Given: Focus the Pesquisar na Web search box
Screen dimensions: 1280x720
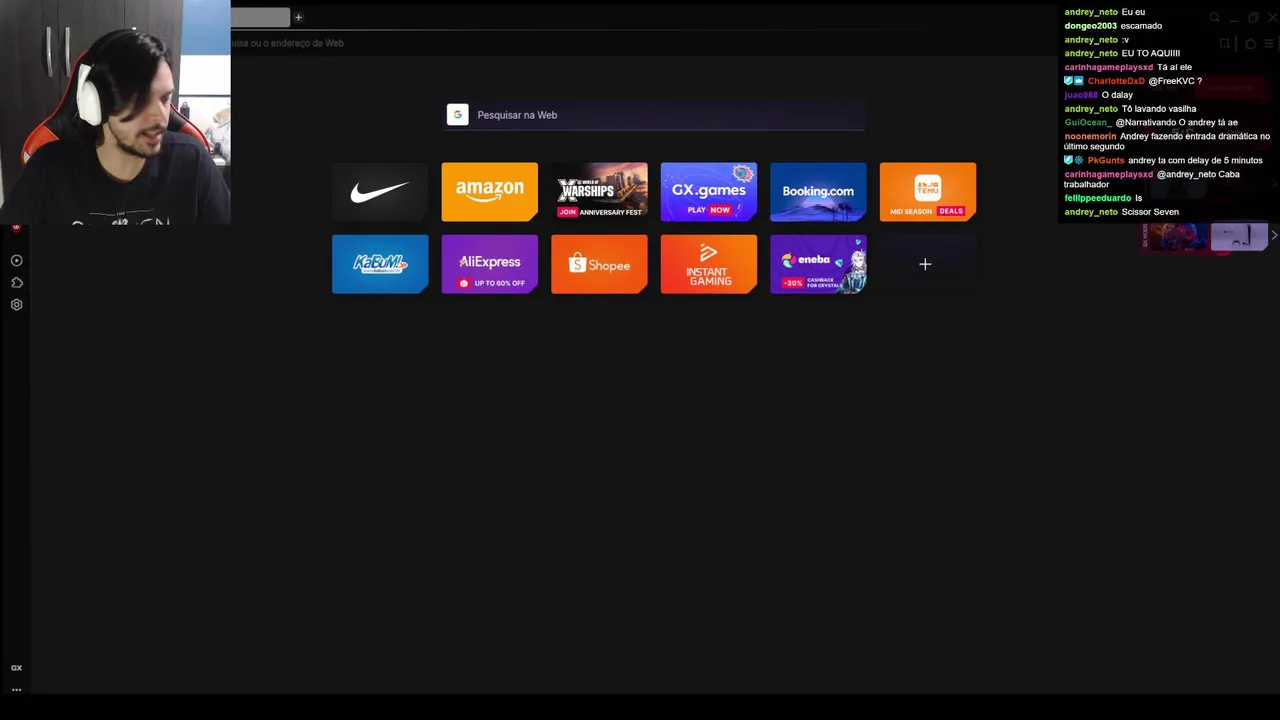Looking at the screenshot, I should point(656,115).
